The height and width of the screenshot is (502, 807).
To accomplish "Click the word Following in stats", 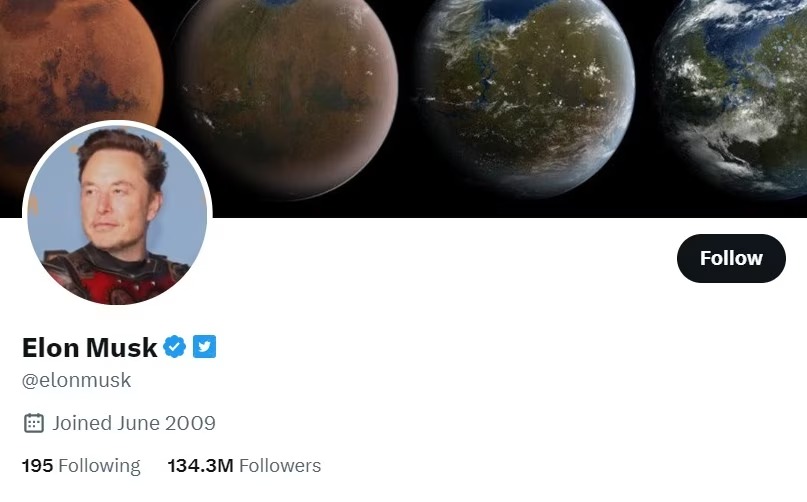I will pos(99,466).
